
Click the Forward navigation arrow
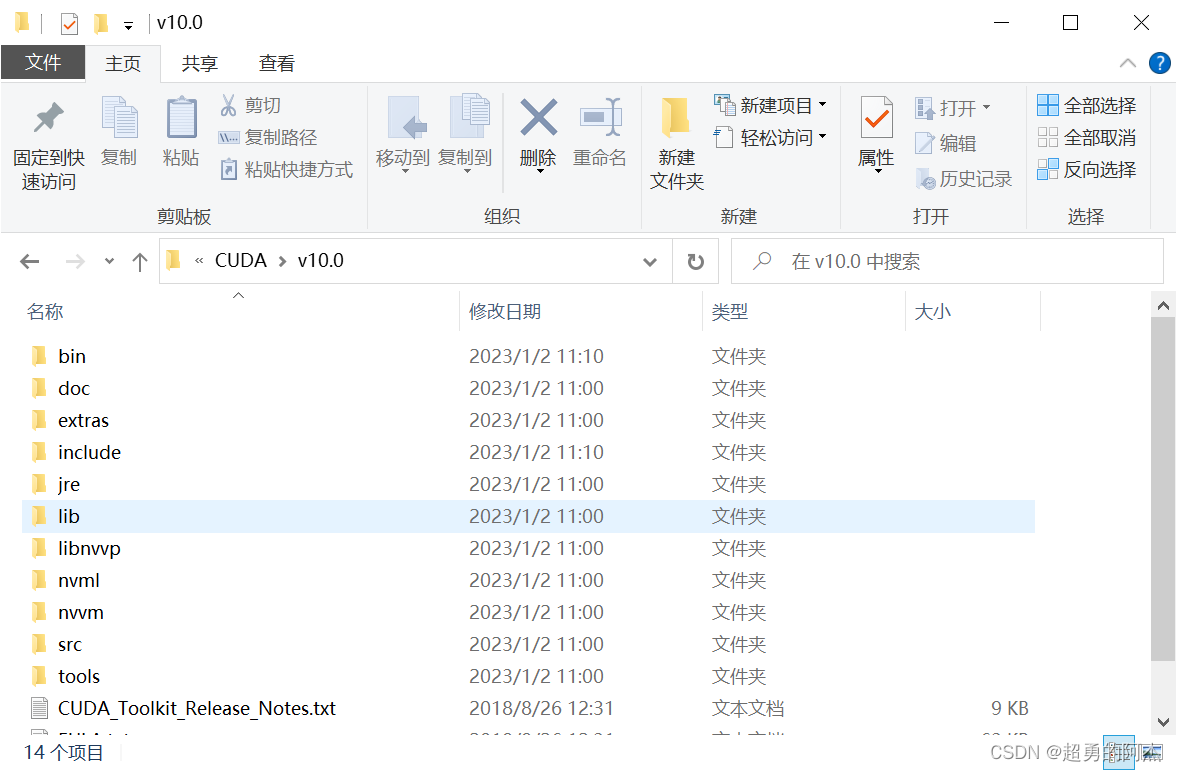[x=75, y=261]
